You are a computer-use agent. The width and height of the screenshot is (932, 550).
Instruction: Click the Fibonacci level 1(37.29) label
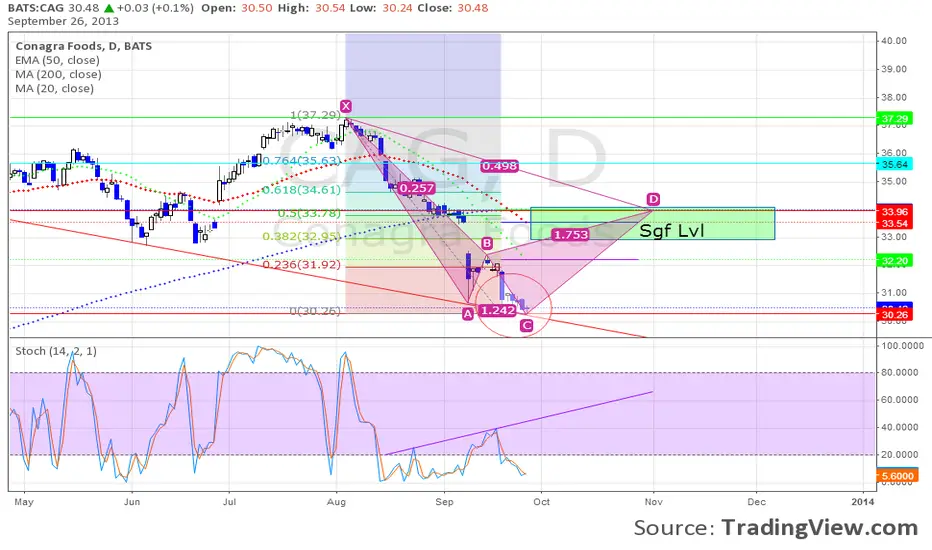coord(316,115)
